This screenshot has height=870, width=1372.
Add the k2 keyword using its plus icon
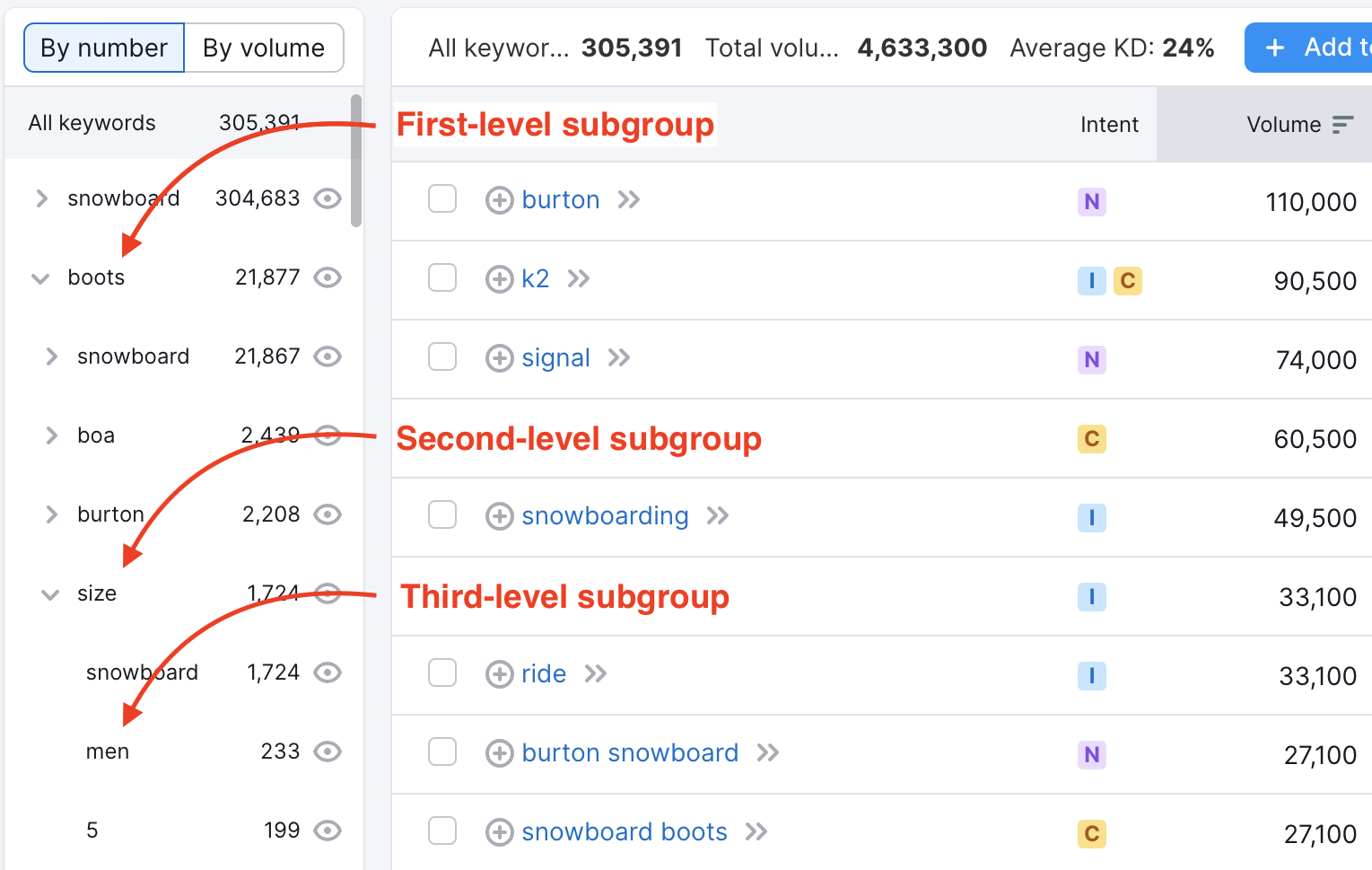[x=499, y=279]
